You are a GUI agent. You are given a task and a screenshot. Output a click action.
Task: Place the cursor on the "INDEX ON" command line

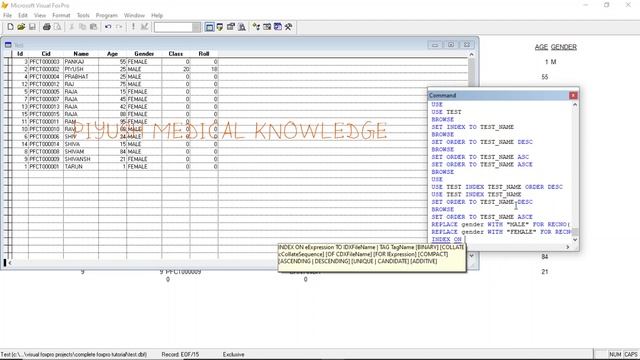pos(447,239)
